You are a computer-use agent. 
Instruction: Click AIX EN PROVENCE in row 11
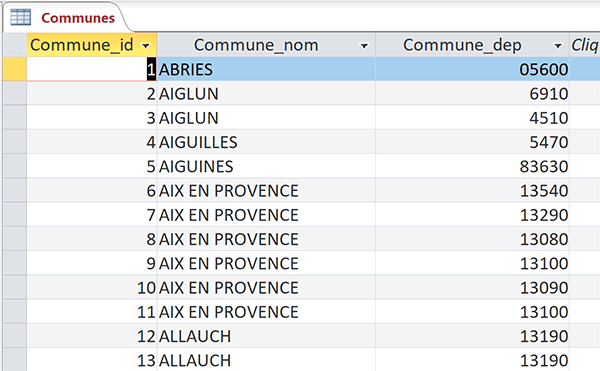point(266,312)
